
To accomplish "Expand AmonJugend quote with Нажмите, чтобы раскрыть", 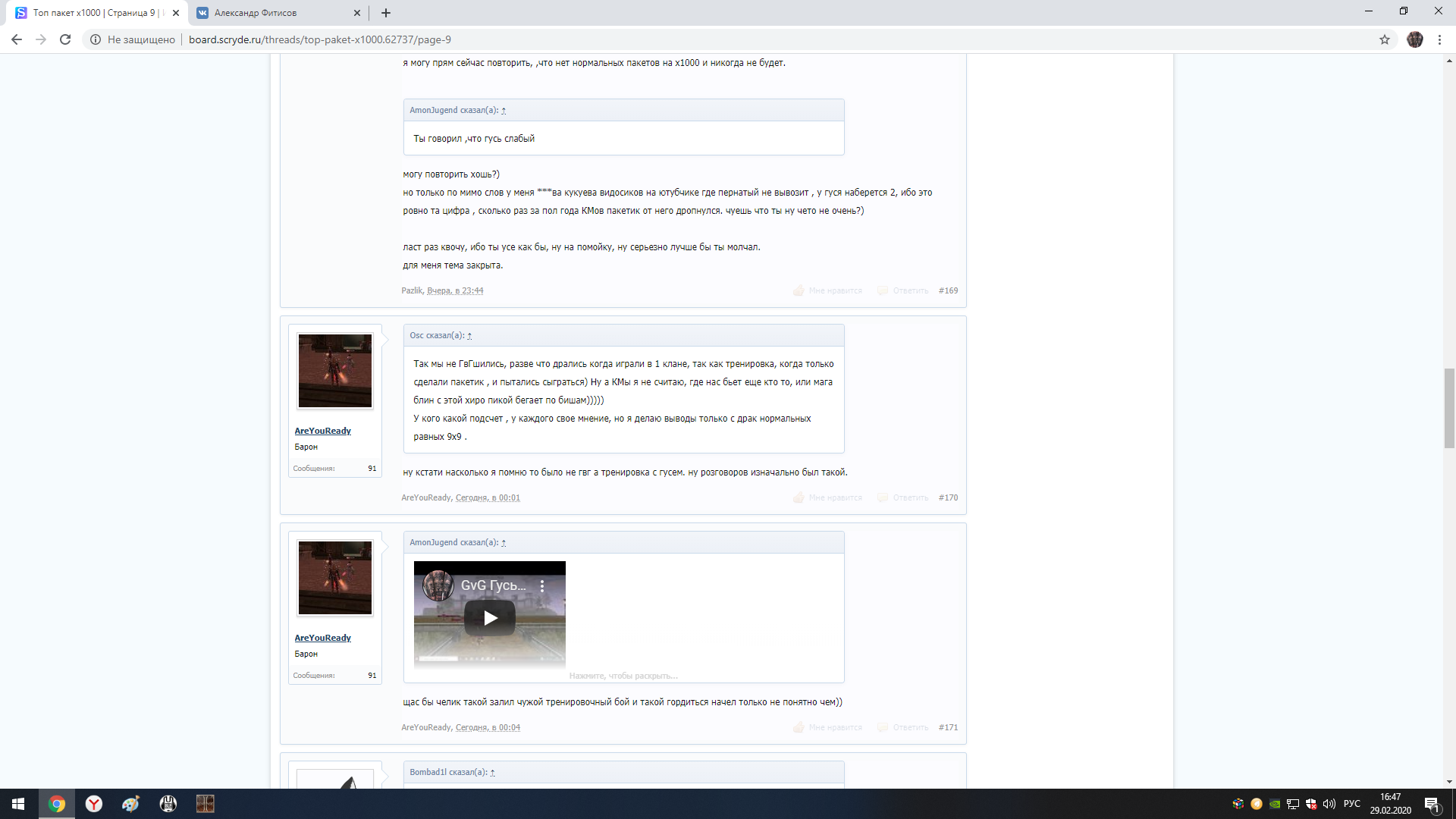I will 623,676.
